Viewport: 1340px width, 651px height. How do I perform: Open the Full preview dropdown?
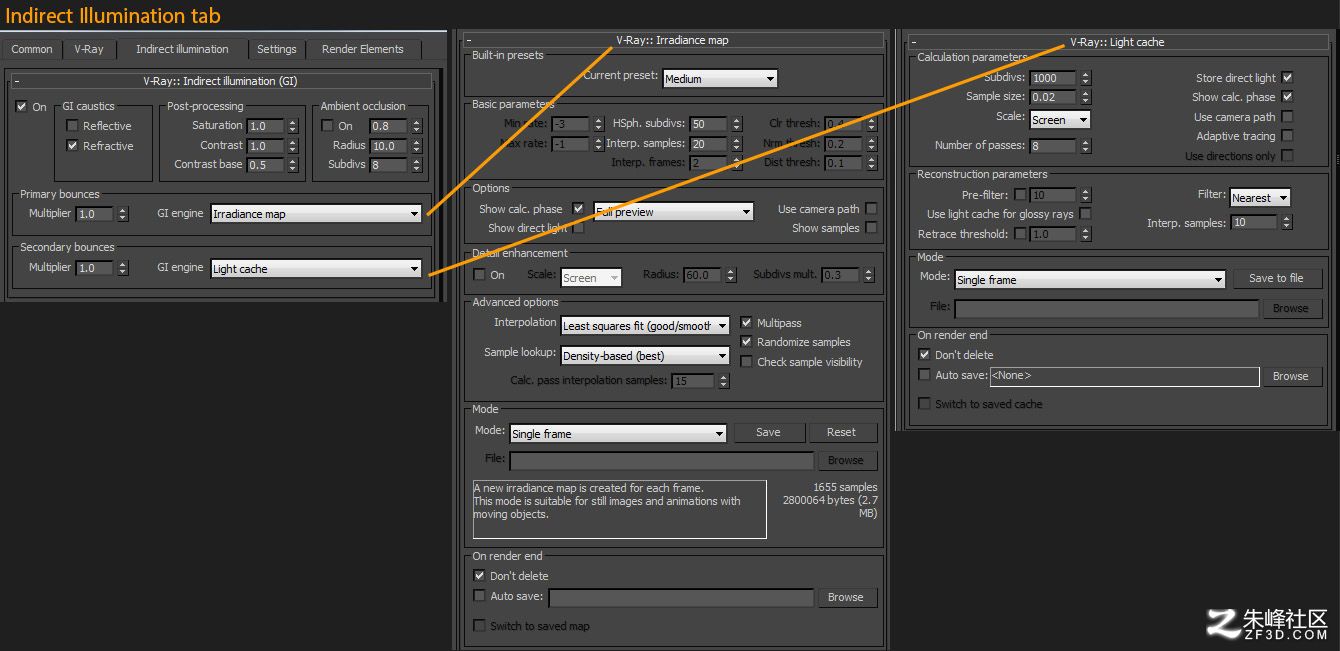tap(673, 212)
